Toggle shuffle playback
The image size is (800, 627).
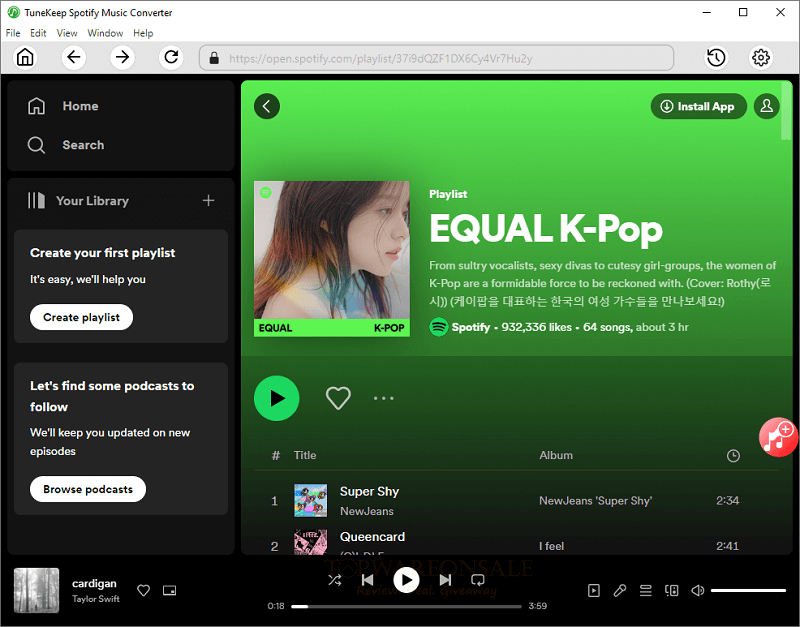(x=335, y=580)
